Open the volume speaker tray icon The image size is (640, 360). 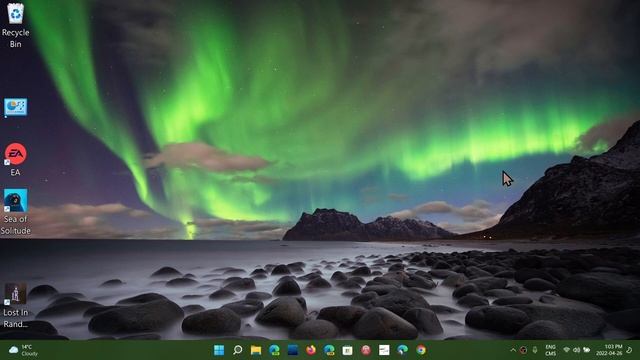click(x=576, y=350)
